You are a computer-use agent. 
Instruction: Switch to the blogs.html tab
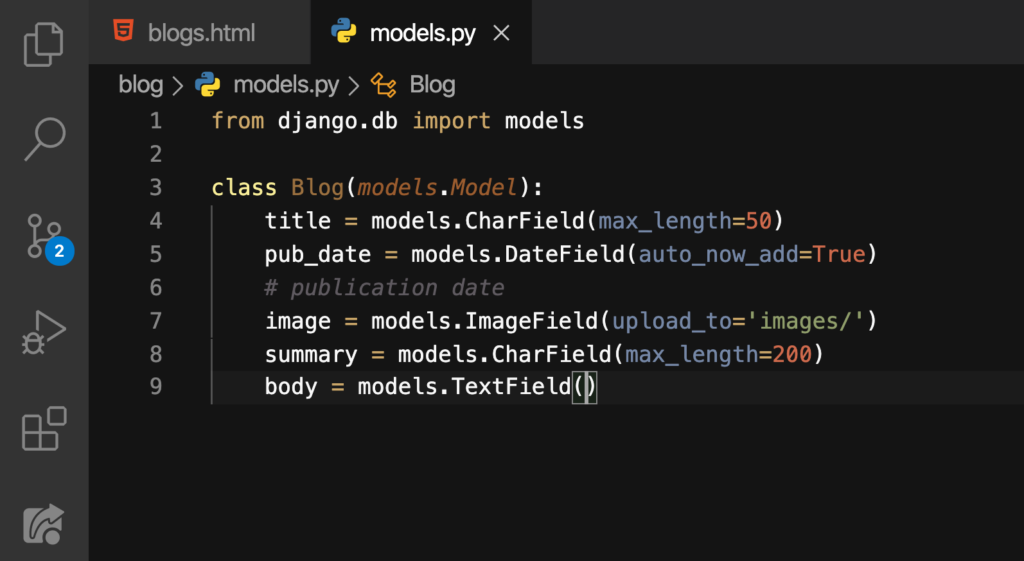click(x=201, y=33)
